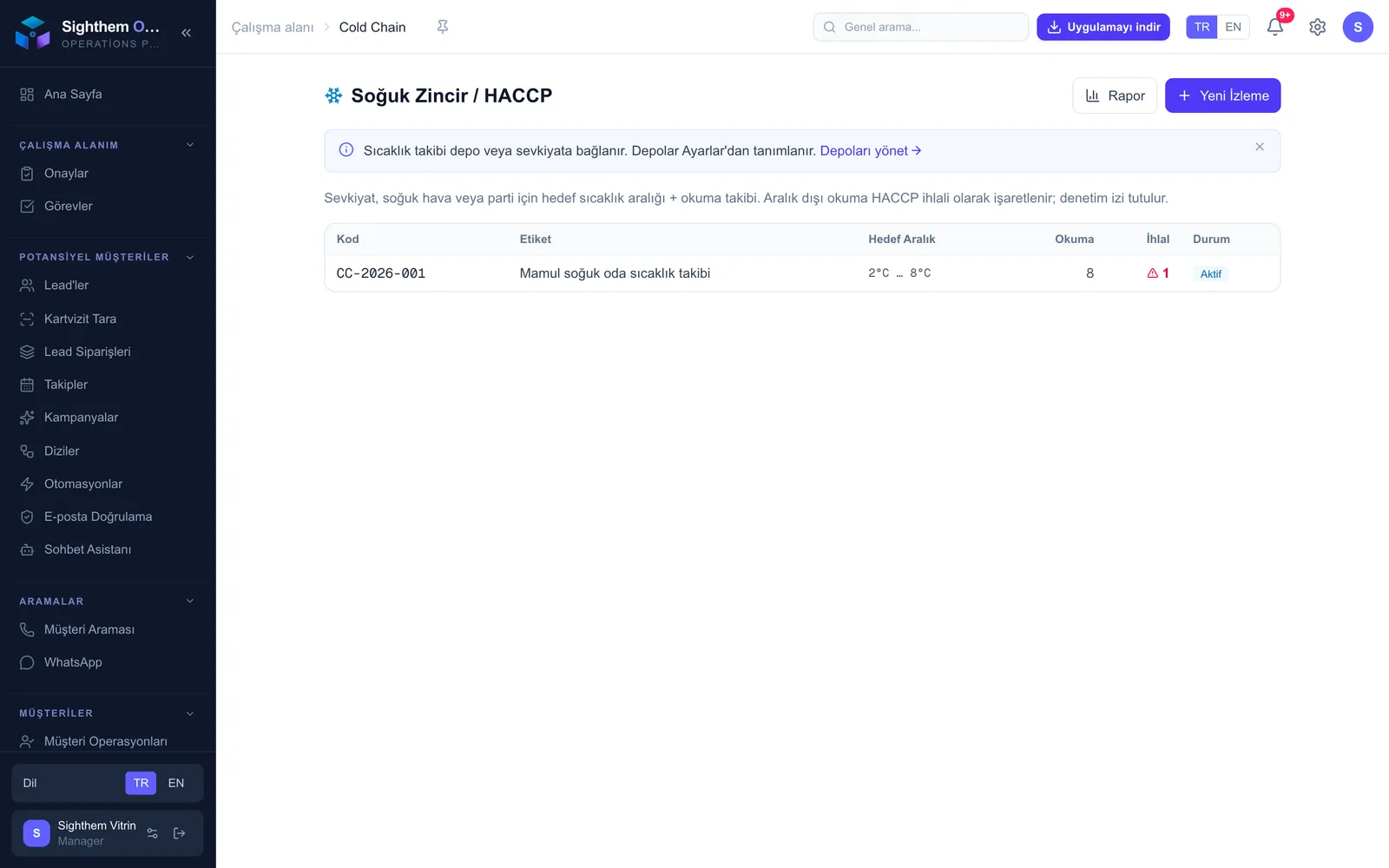
Task: Click Mamul soğuk oda sıcaklık takibi label
Action: click(x=615, y=273)
